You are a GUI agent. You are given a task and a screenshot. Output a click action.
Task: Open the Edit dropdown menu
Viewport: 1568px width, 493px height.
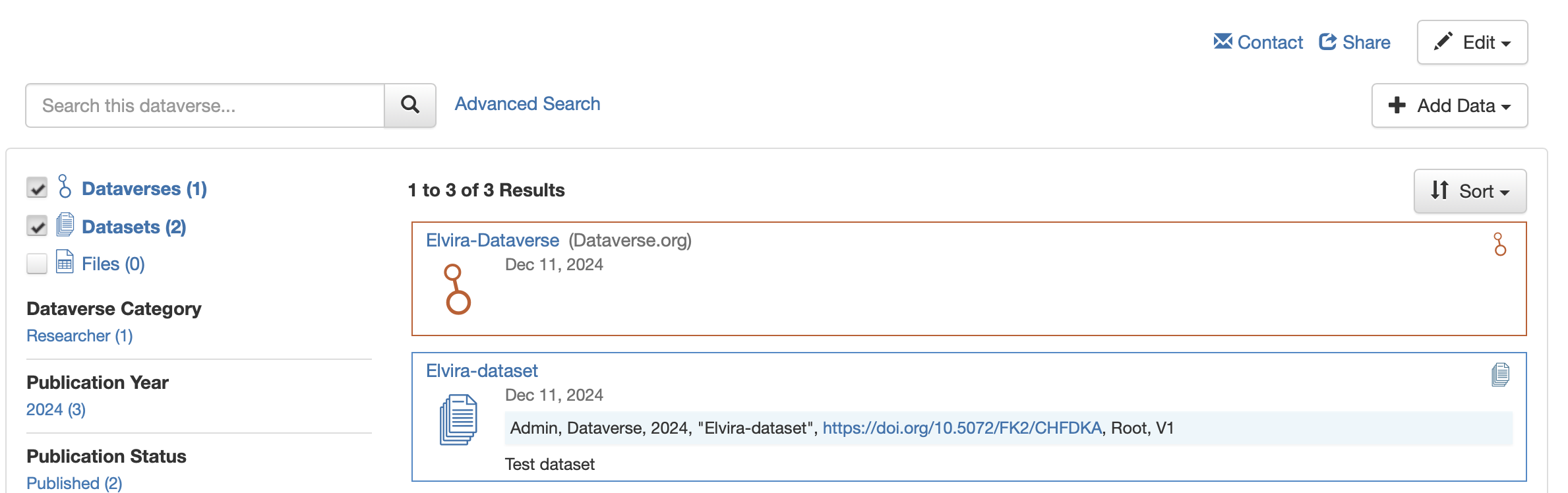pyautogui.click(x=1472, y=42)
